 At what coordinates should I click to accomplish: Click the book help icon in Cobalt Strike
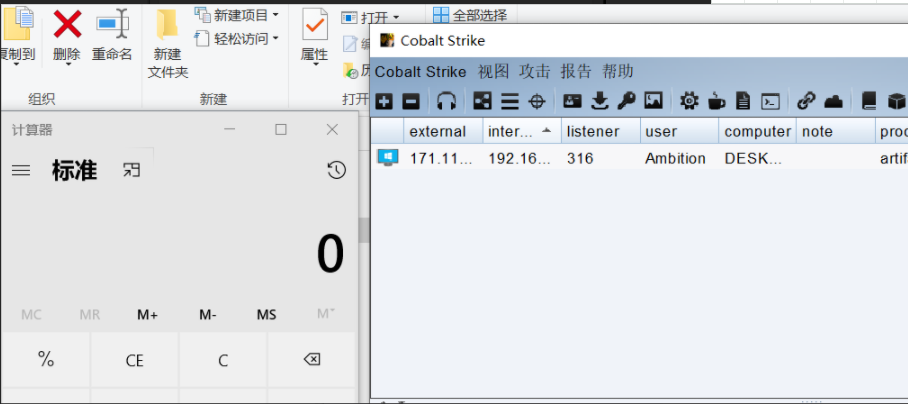tap(869, 102)
